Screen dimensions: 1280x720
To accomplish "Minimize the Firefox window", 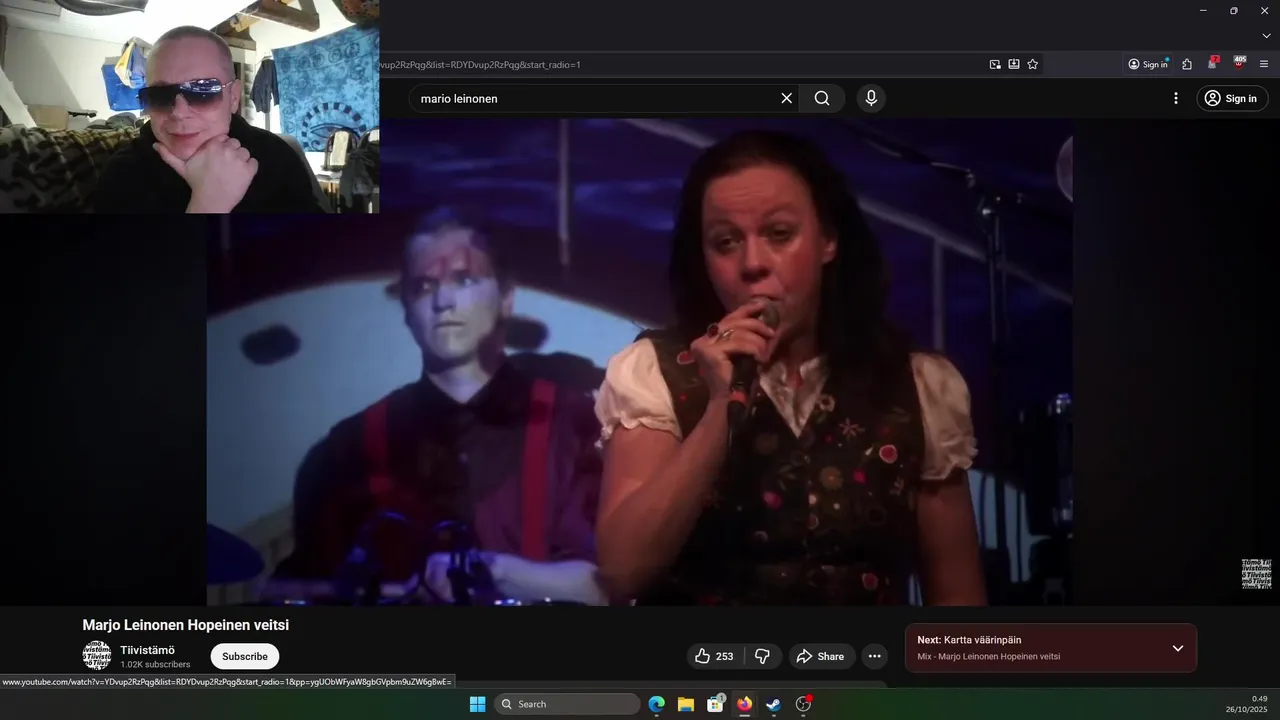I will (x=1203, y=10).
